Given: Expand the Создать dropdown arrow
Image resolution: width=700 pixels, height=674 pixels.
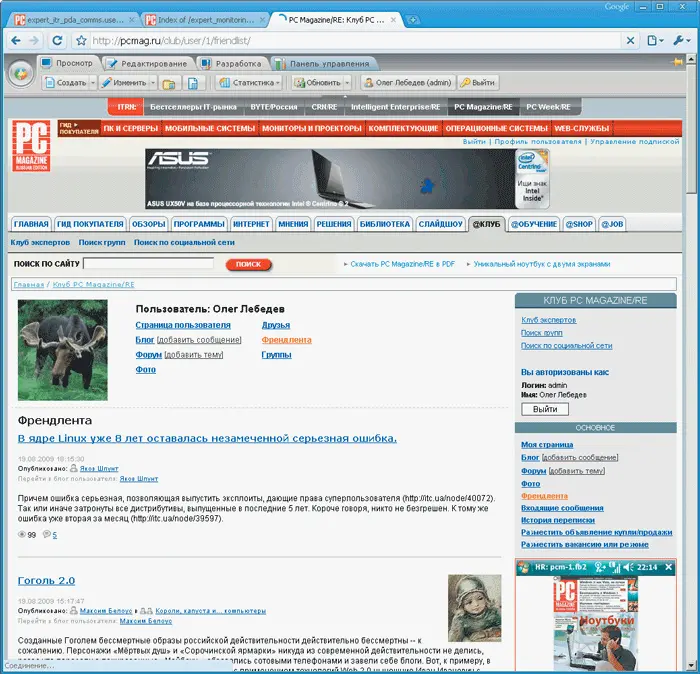Looking at the screenshot, I should [x=93, y=83].
